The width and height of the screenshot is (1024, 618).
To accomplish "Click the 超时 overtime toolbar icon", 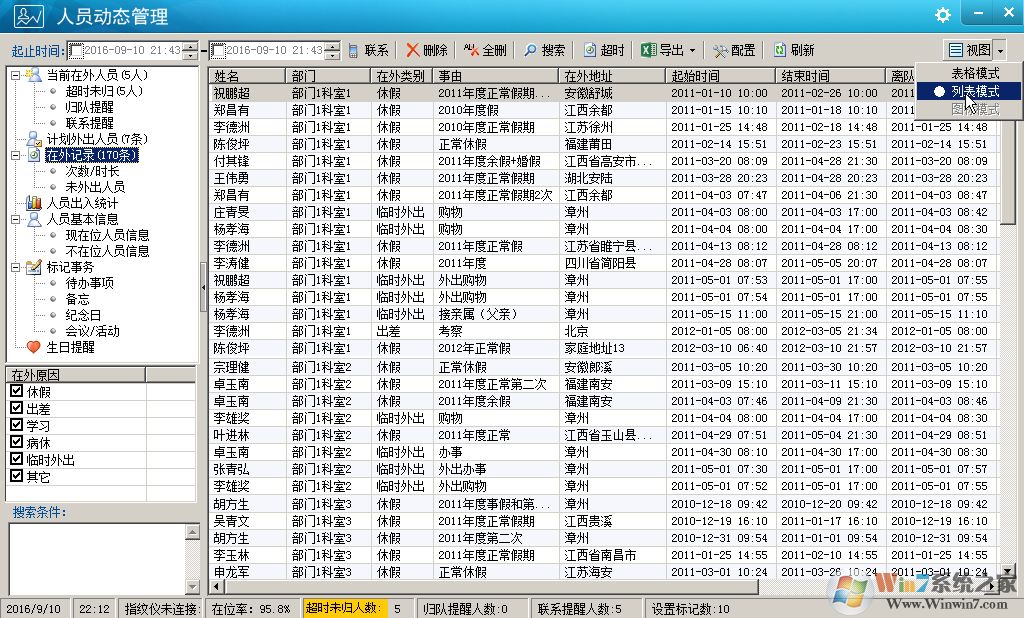I will (590, 50).
